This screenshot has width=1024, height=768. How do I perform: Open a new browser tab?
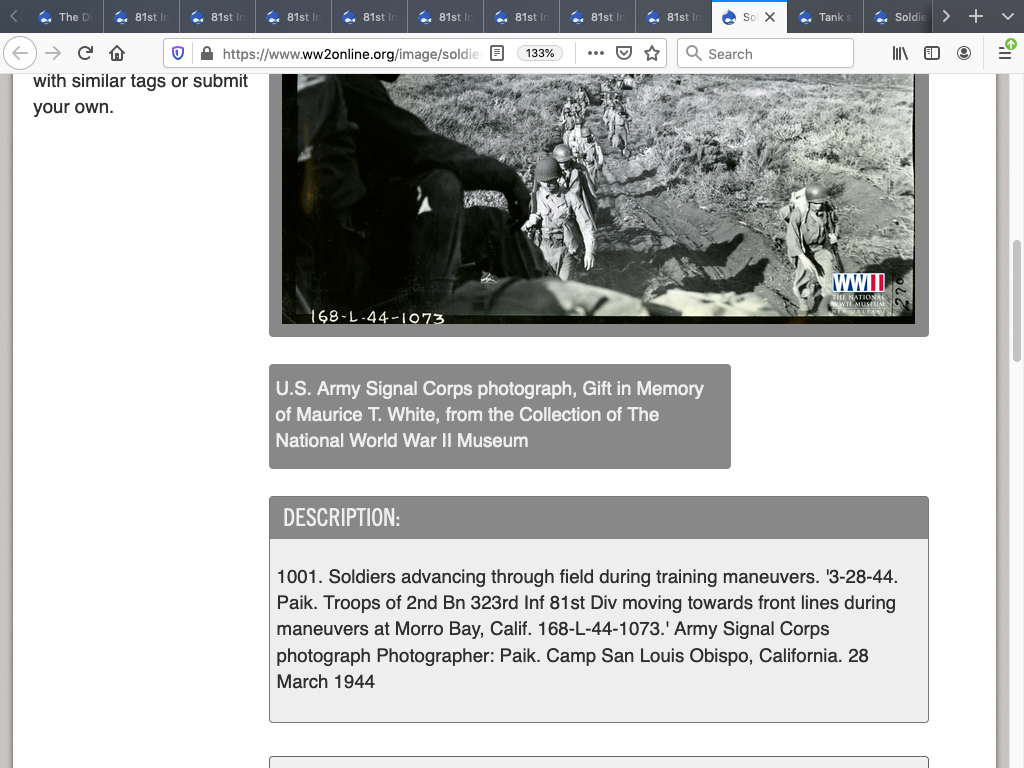pyautogui.click(x=976, y=17)
